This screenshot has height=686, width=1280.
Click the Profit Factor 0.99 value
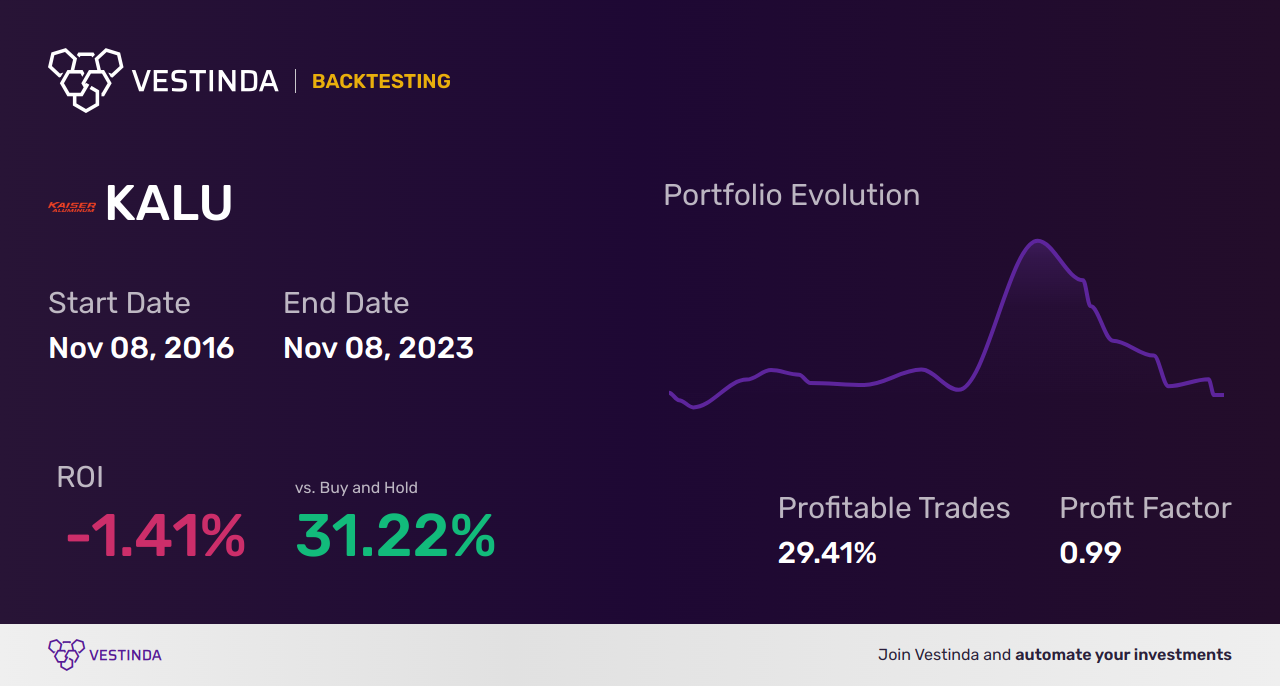[x=1090, y=552]
